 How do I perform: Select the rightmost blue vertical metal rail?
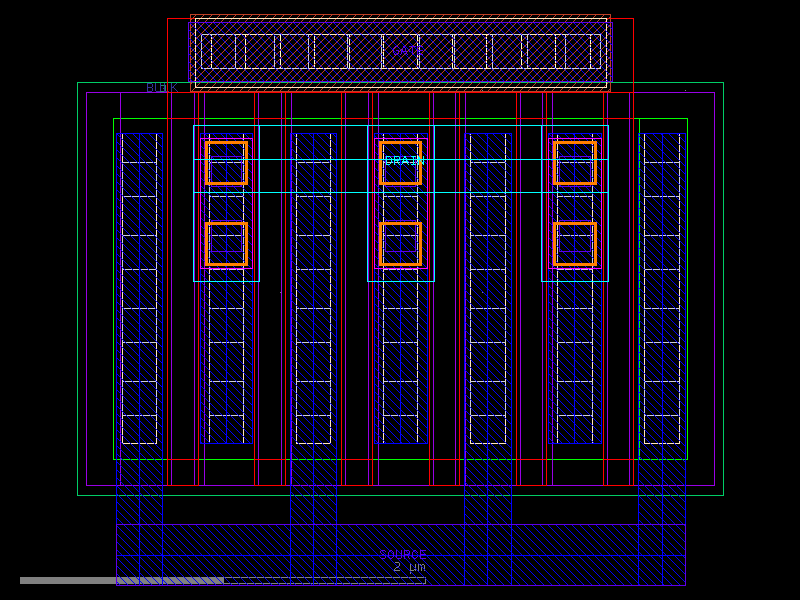pyautogui.click(x=660, y=300)
